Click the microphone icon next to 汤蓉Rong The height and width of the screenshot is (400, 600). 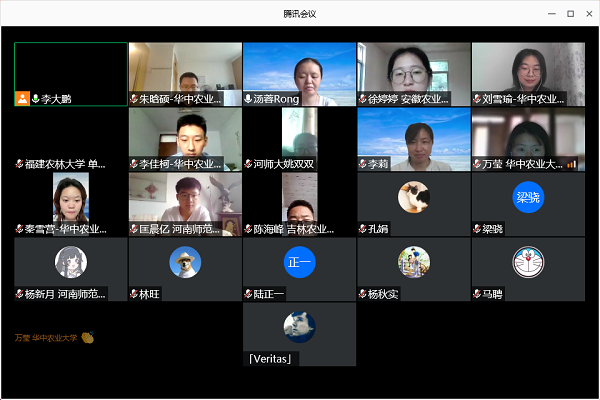[x=249, y=99]
